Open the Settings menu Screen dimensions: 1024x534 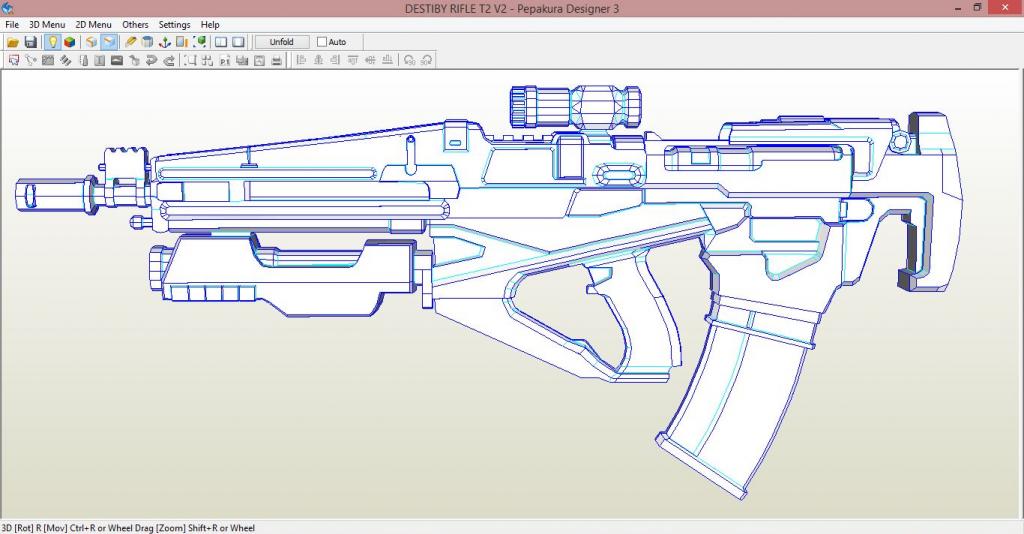[174, 24]
